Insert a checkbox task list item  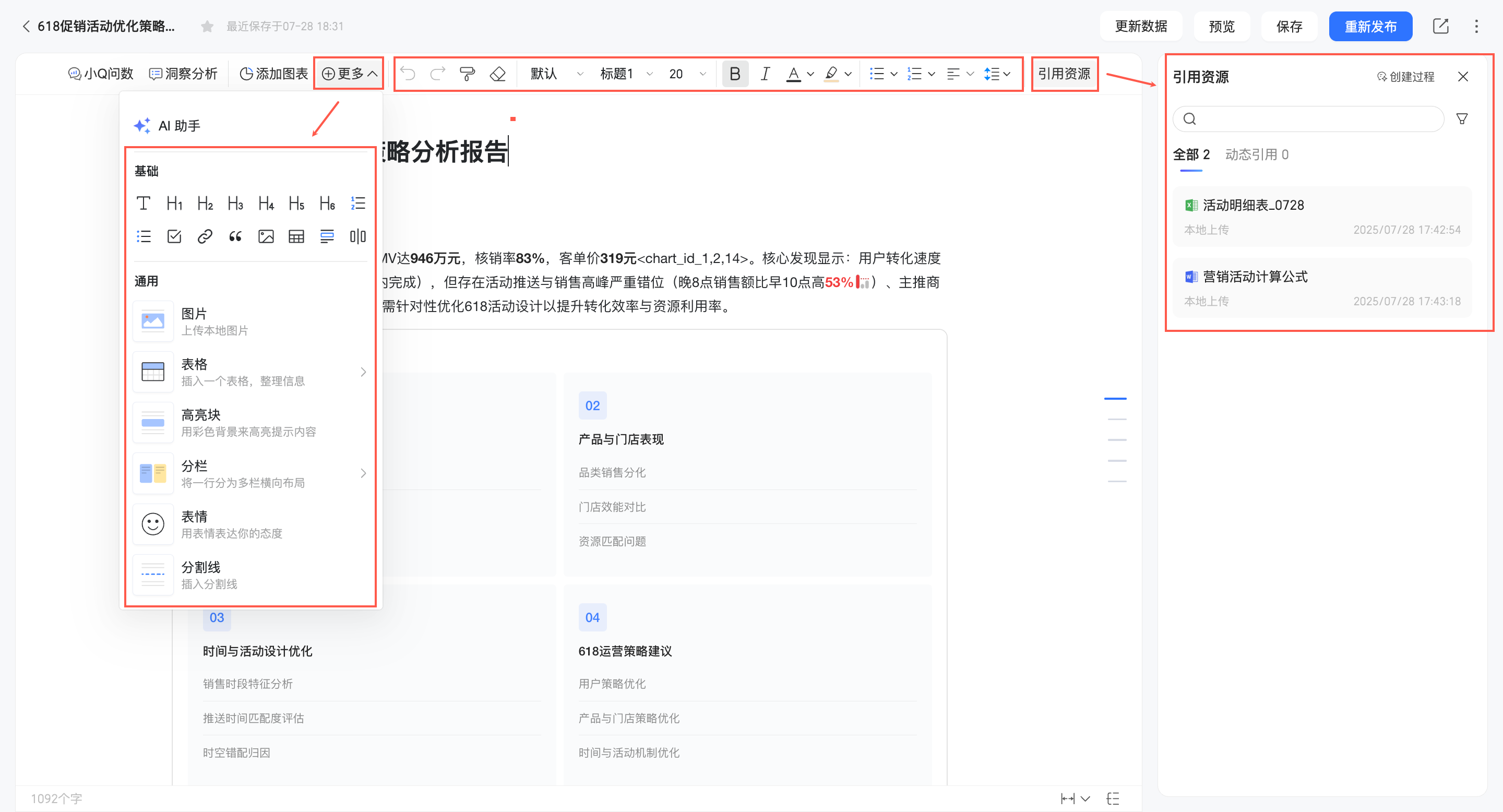(174, 236)
